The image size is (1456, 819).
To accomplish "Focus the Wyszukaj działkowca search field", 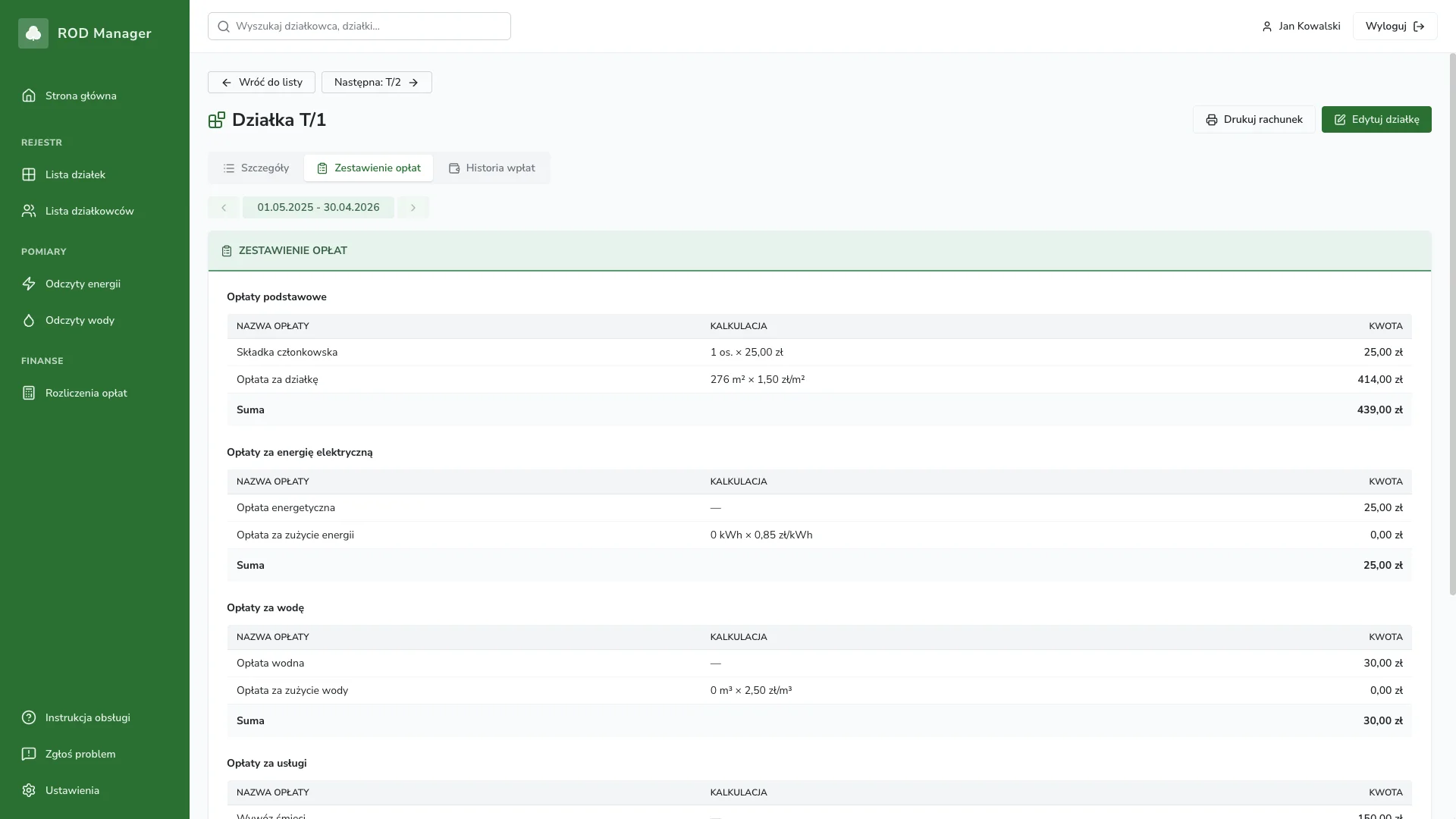I will [359, 27].
